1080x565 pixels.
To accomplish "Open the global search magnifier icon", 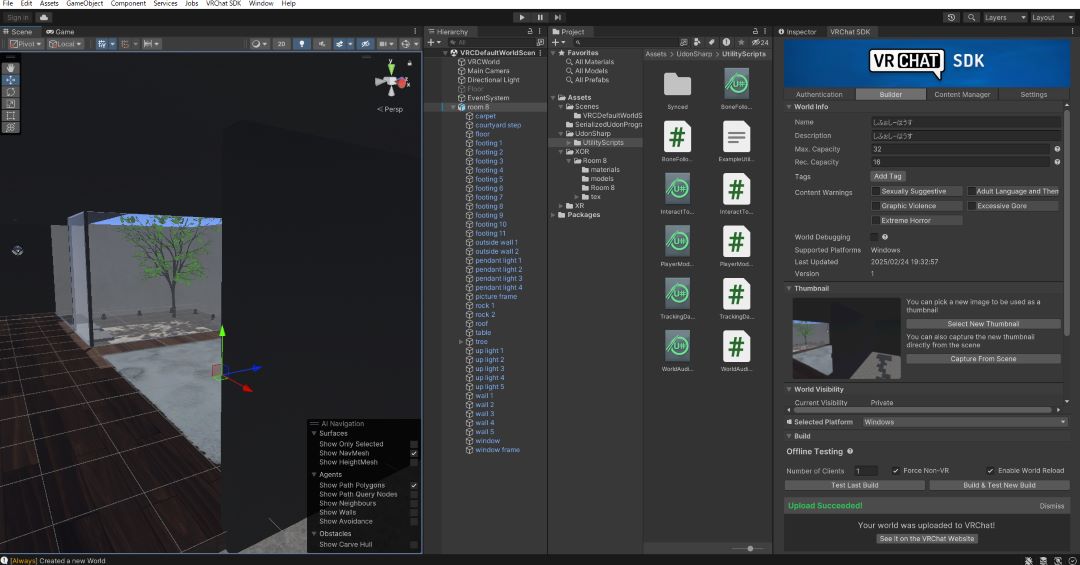I will pos(971,17).
